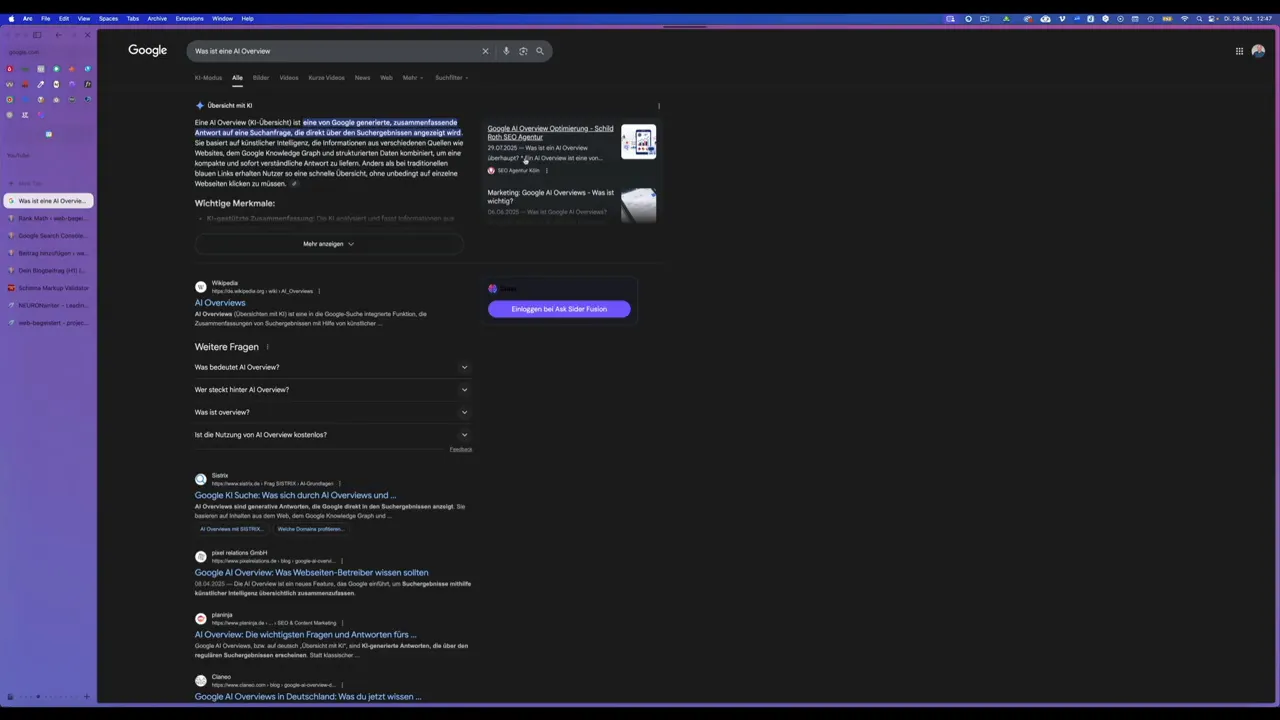Start voice search with microphone icon
This screenshot has height=720, width=1280.
[x=506, y=51]
